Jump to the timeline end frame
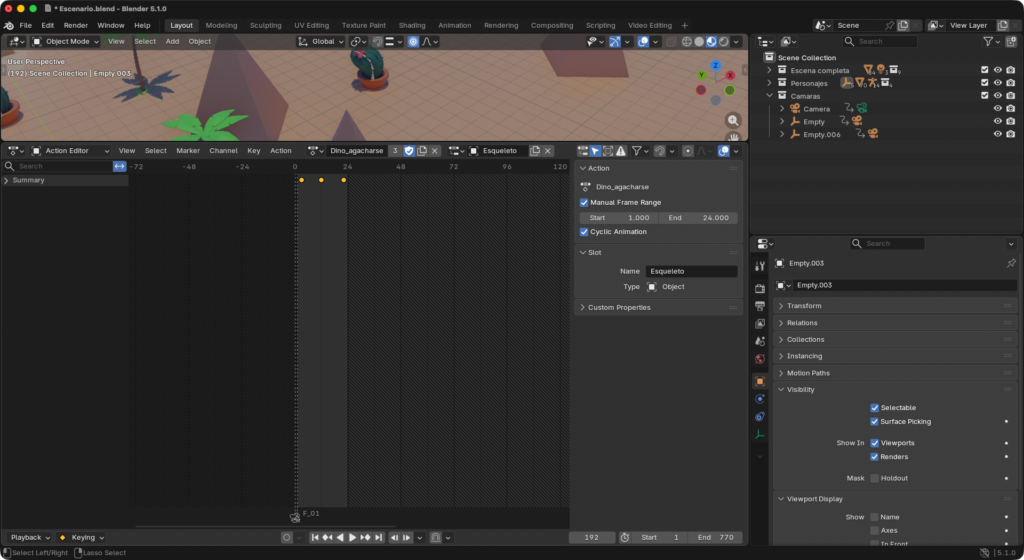This screenshot has height=560, width=1024. [x=378, y=538]
